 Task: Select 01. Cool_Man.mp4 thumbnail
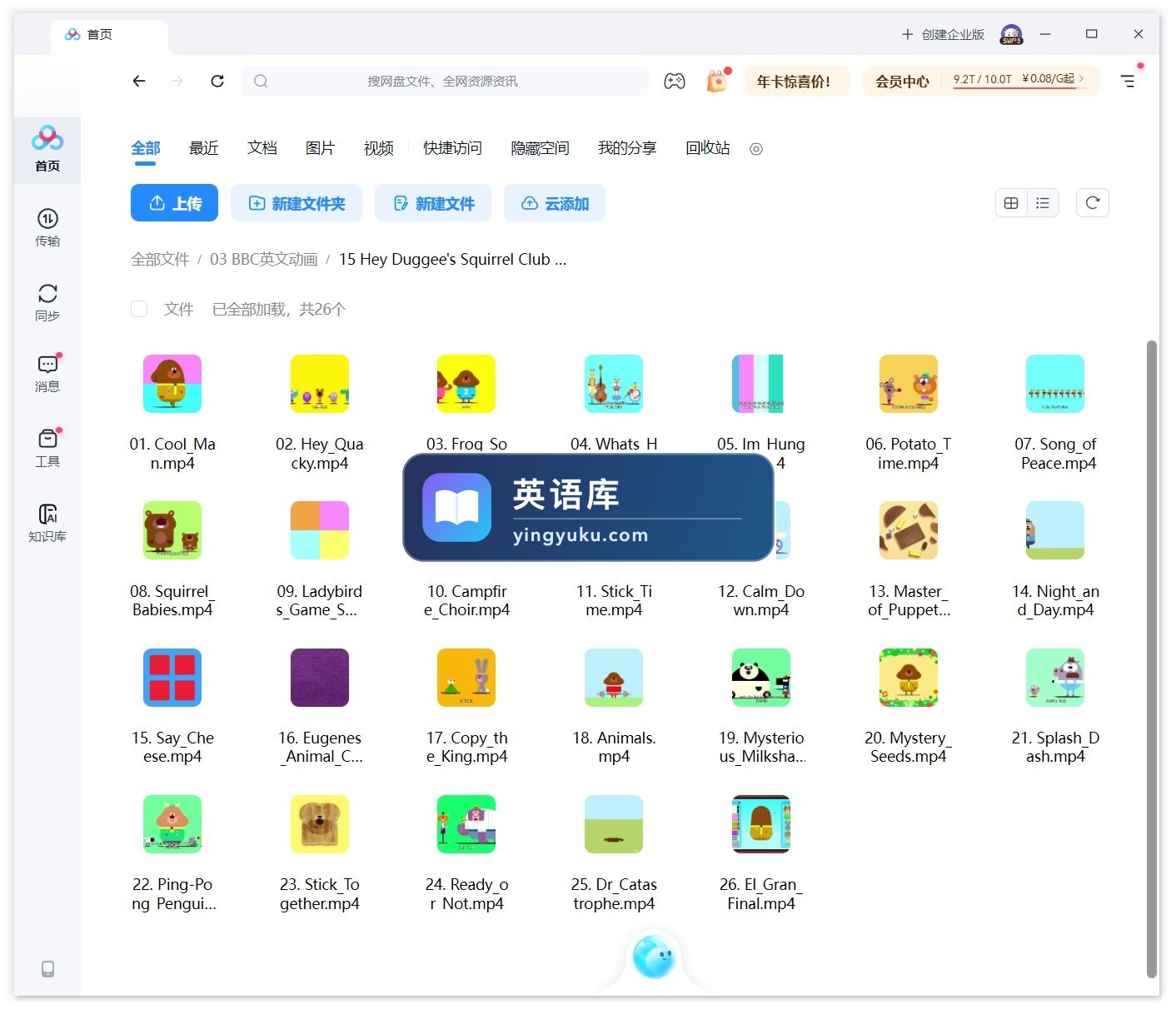tap(172, 384)
